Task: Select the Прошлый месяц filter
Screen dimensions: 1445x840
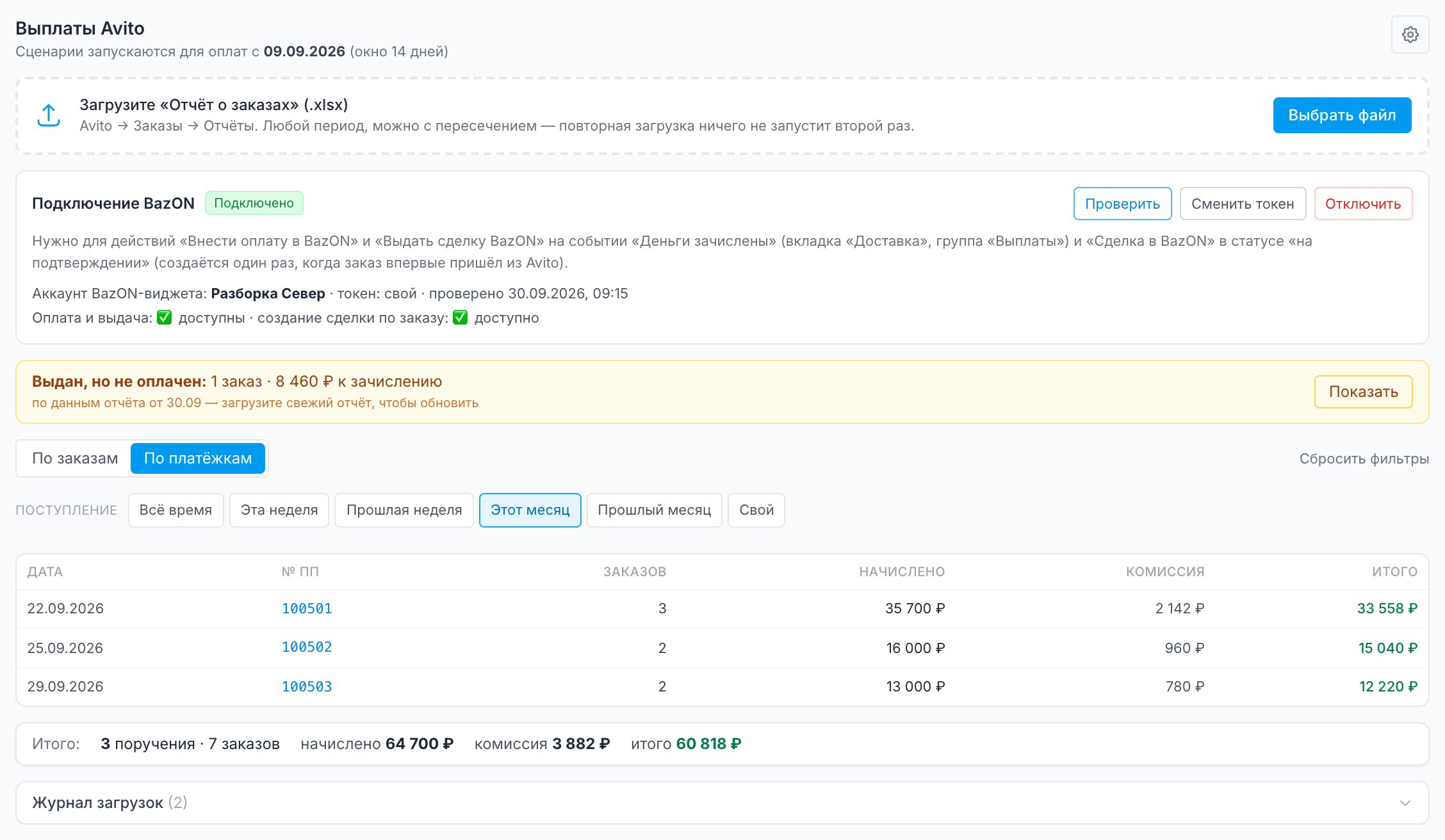Action: [654, 510]
